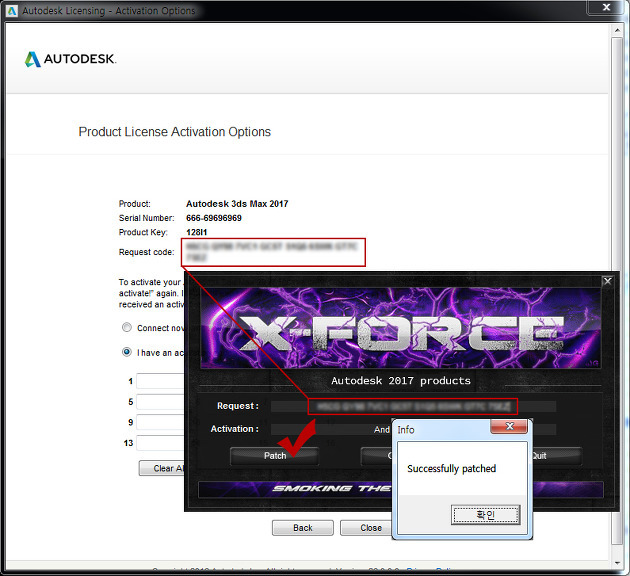The image size is (630, 576).
Task: Click the serial number 666-69696969
Action: [x=214, y=218]
